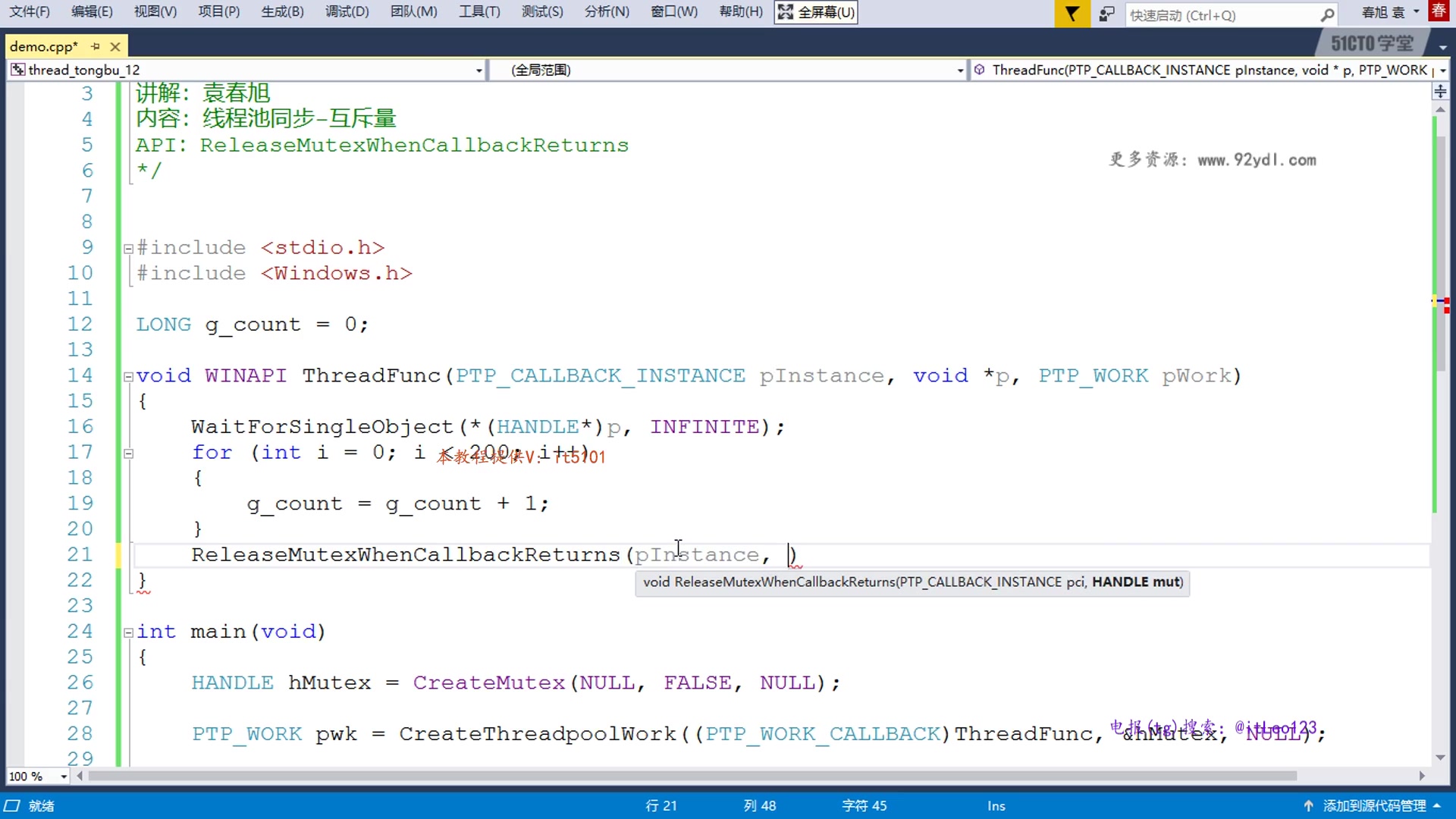This screenshot has width=1456, height=819.
Task: Collapse the ThreadFunc function outline
Action: 128,376
